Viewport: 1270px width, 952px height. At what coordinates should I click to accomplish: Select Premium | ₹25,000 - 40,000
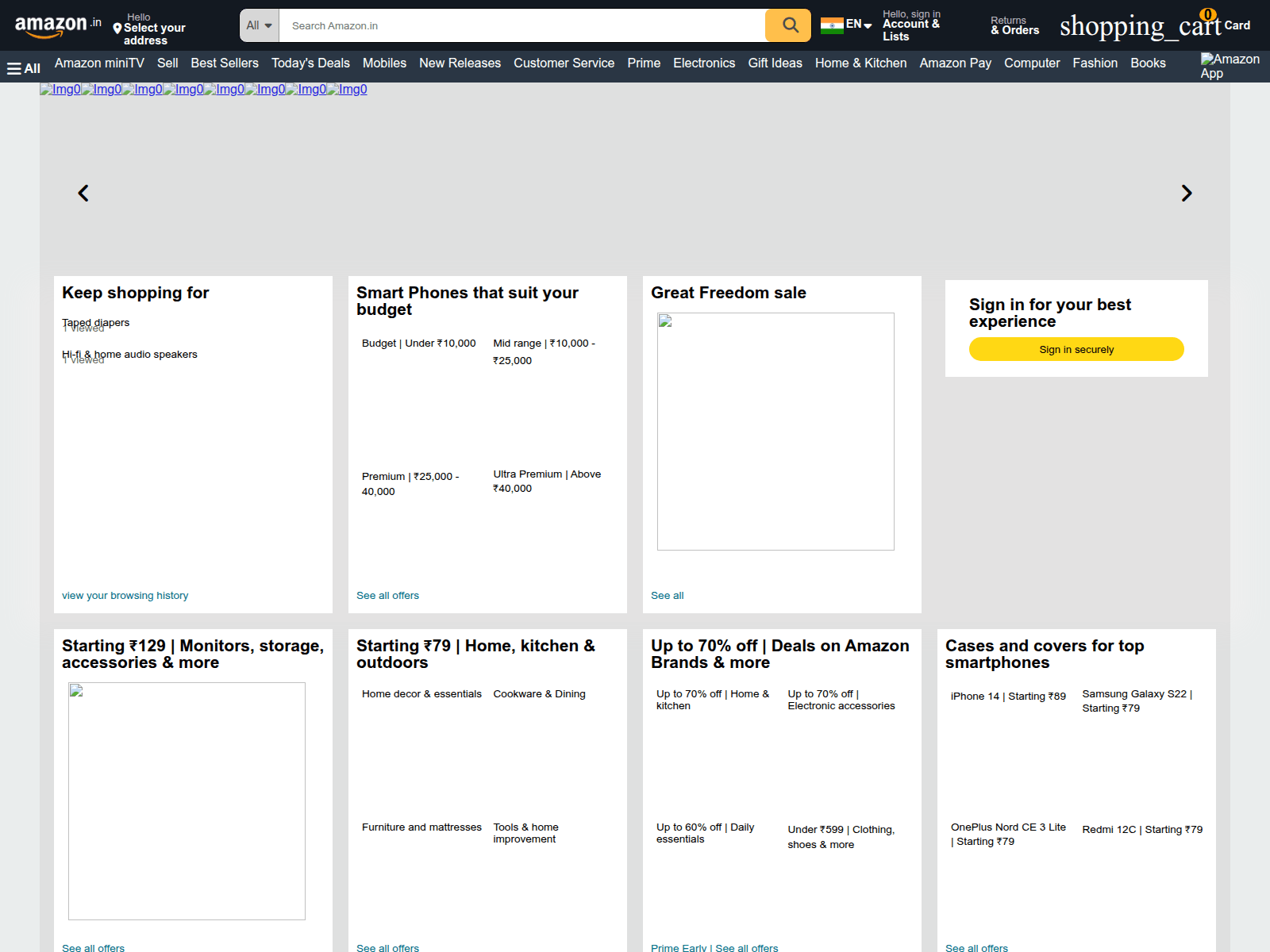tap(410, 484)
